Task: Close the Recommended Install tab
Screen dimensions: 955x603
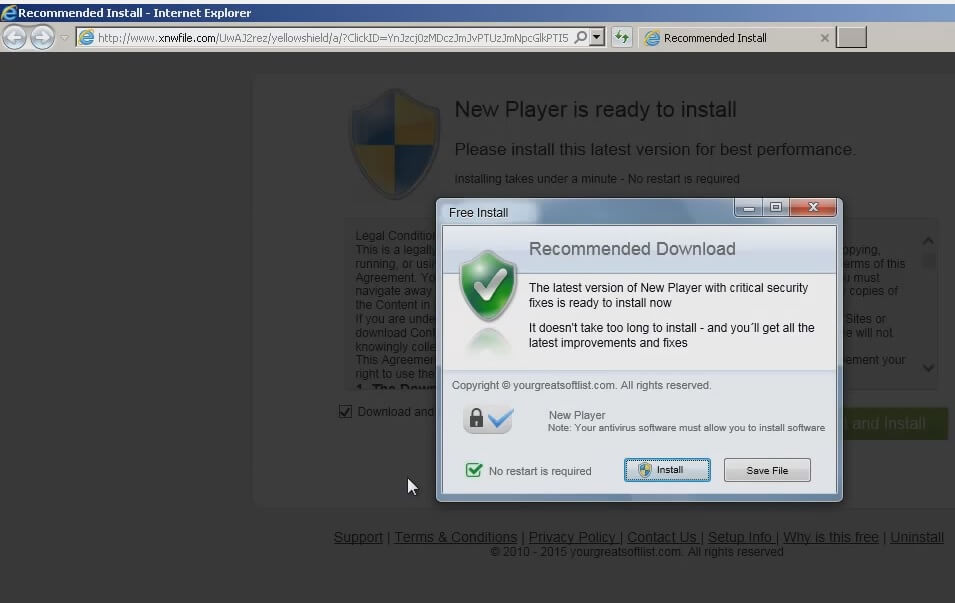Action: 824,38
